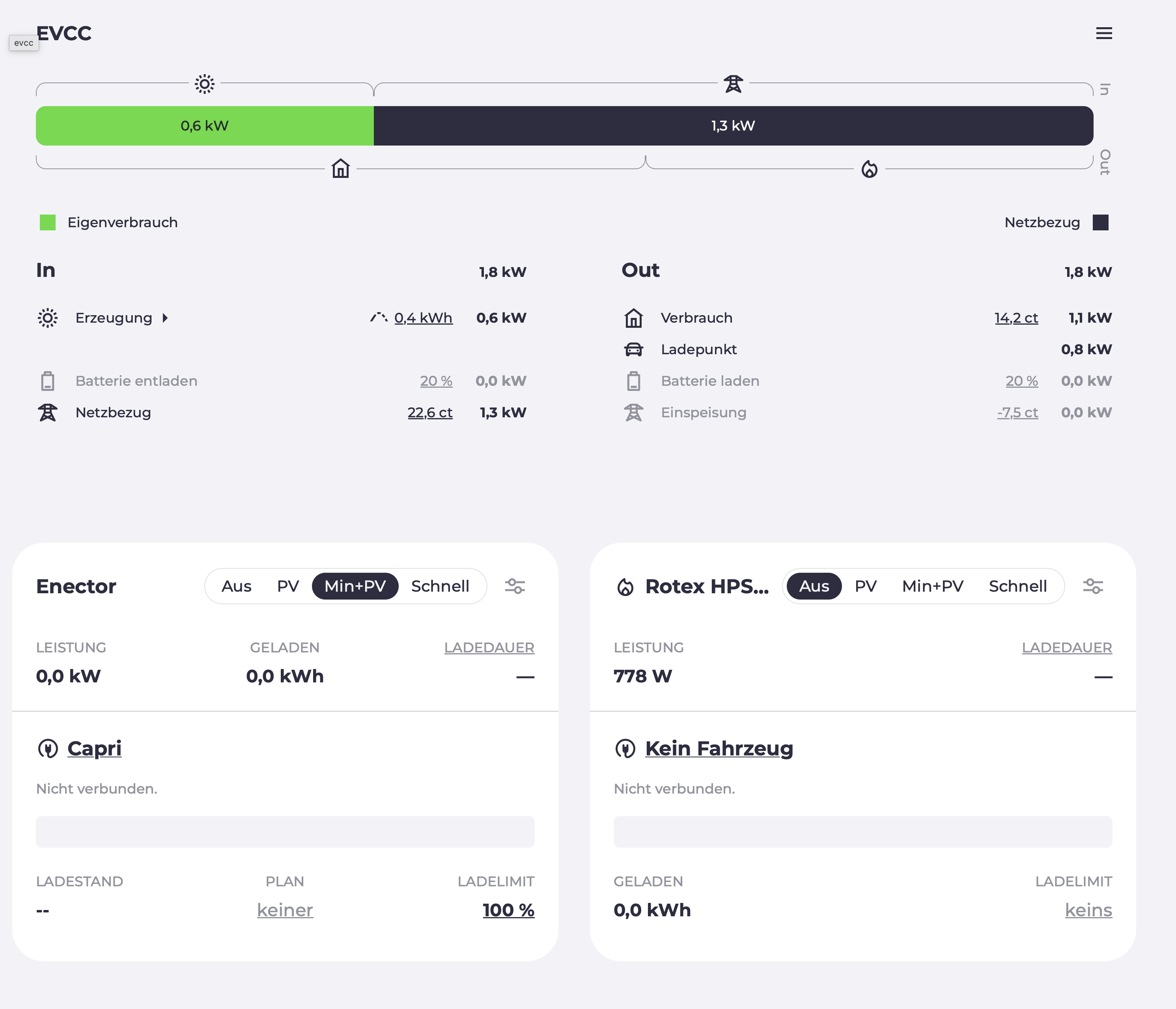Click the Enector plan link keiner

[x=284, y=910]
